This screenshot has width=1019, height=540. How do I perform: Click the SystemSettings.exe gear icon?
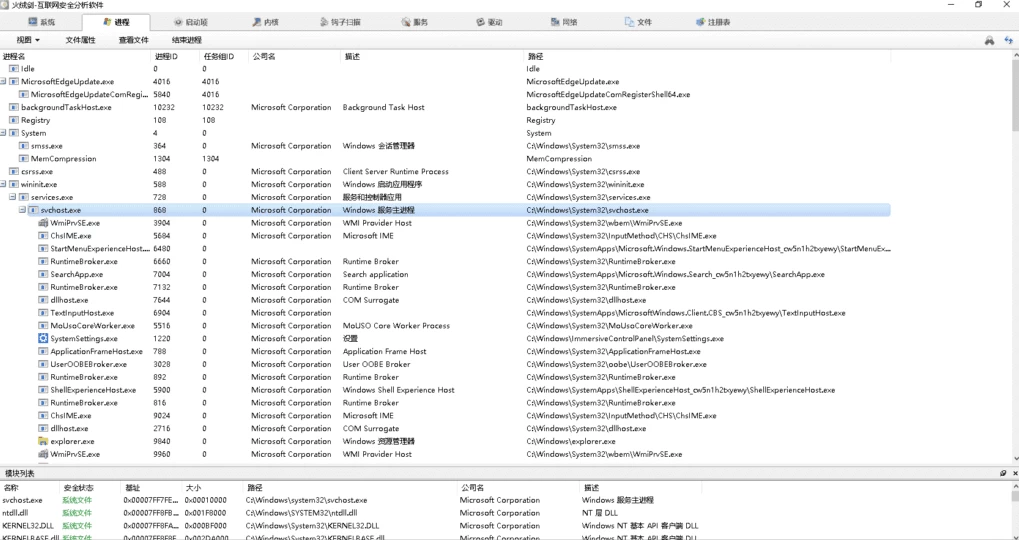[x=43, y=339]
